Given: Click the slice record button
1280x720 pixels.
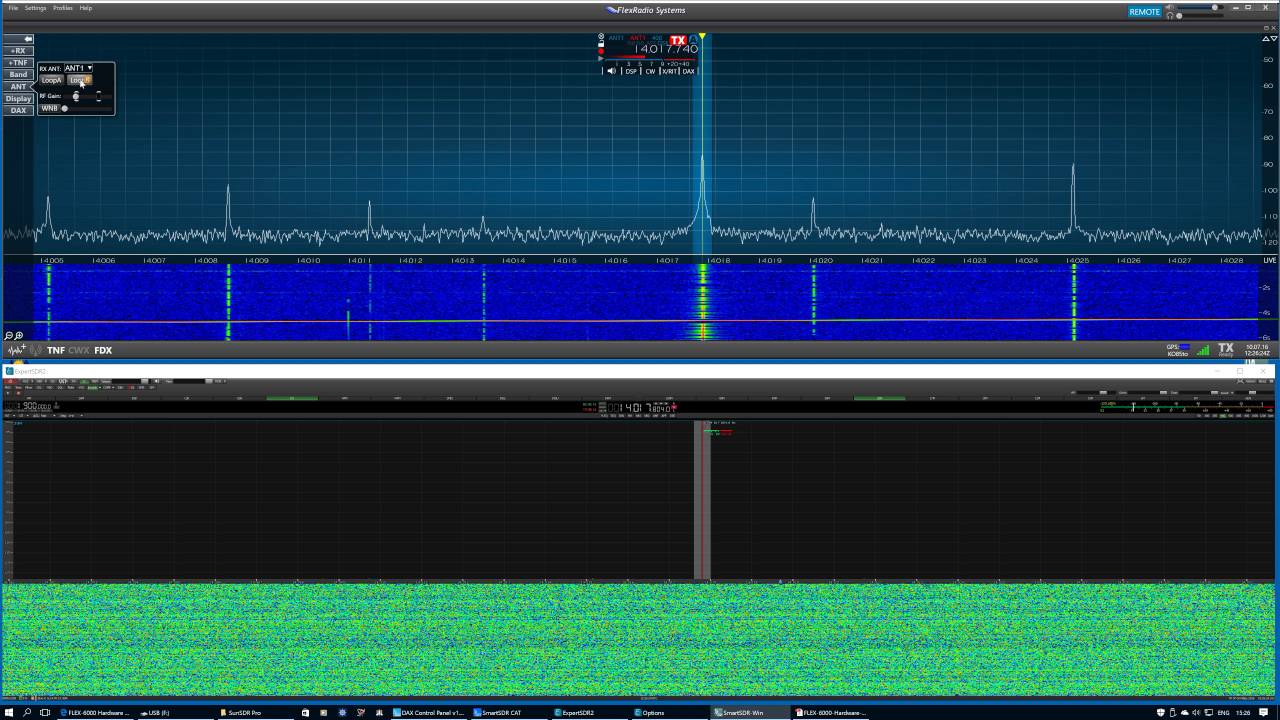Looking at the screenshot, I should [x=601, y=51].
